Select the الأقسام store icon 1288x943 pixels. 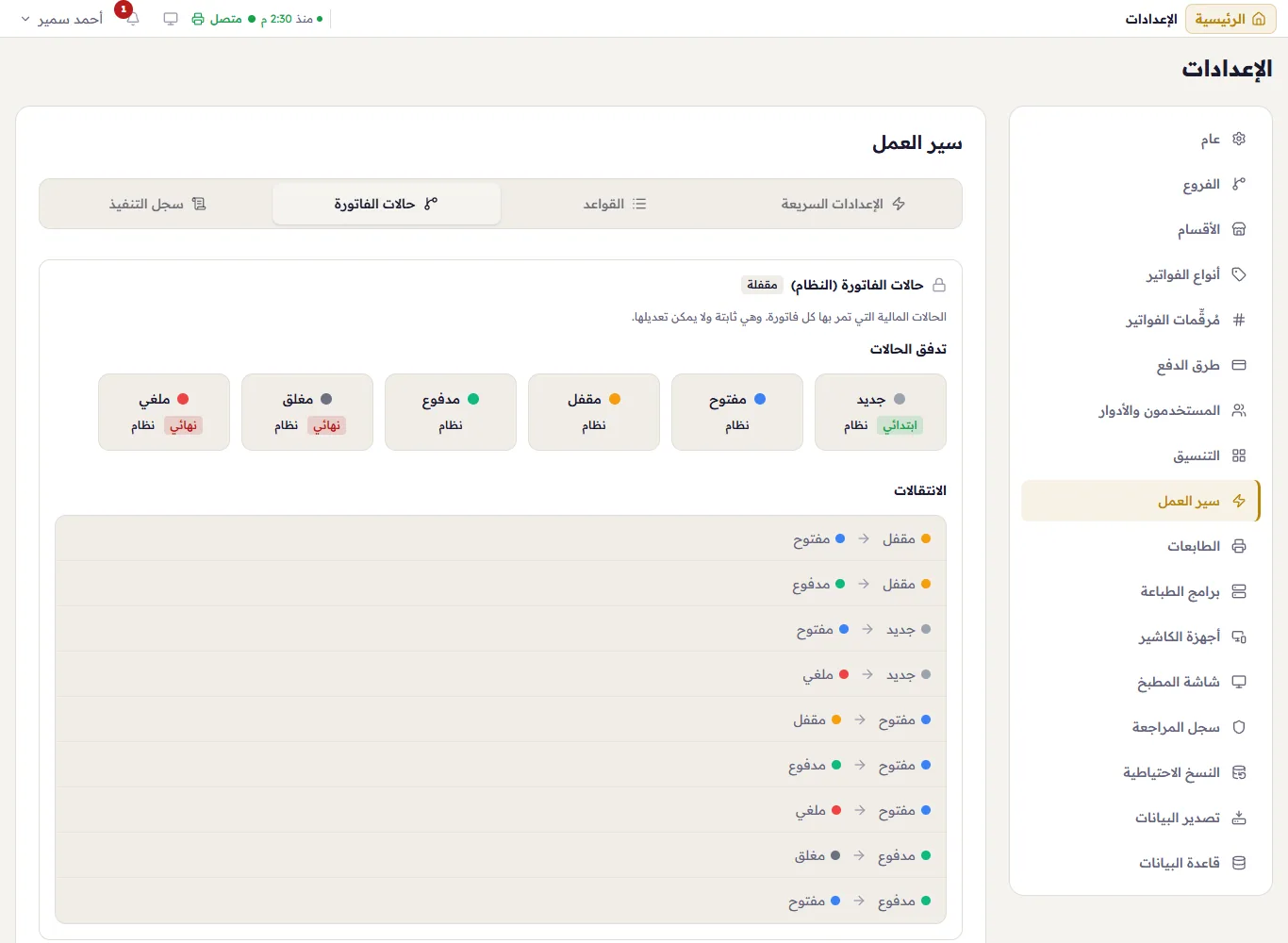click(1239, 229)
